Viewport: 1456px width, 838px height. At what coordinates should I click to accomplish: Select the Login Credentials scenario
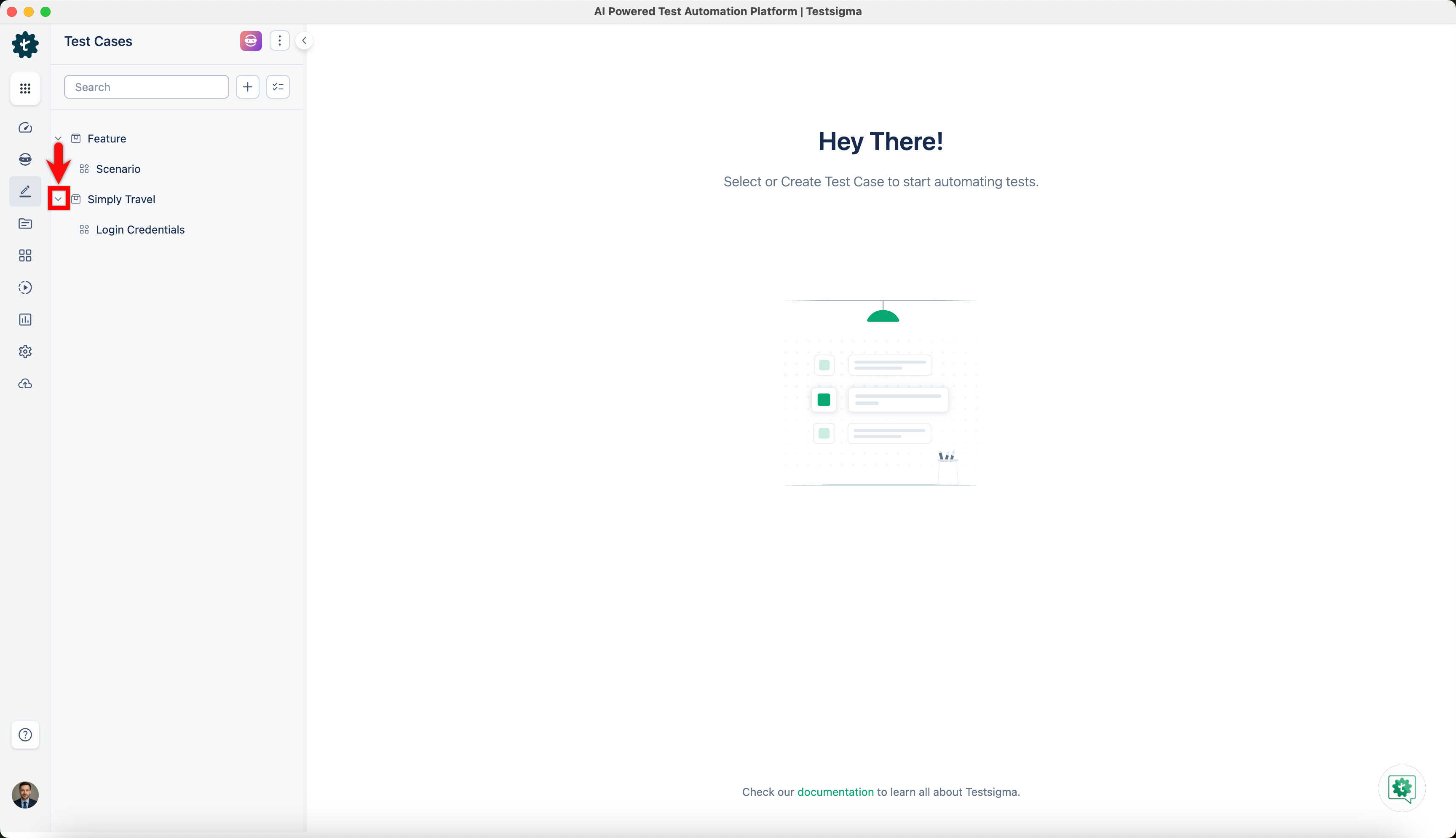[x=140, y=230]
